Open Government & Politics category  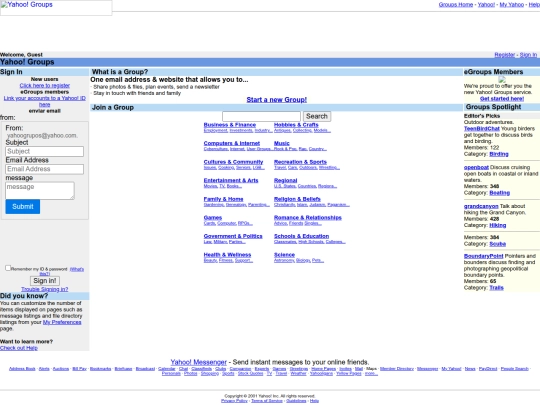pyautogui.click(x=233, y=236)
